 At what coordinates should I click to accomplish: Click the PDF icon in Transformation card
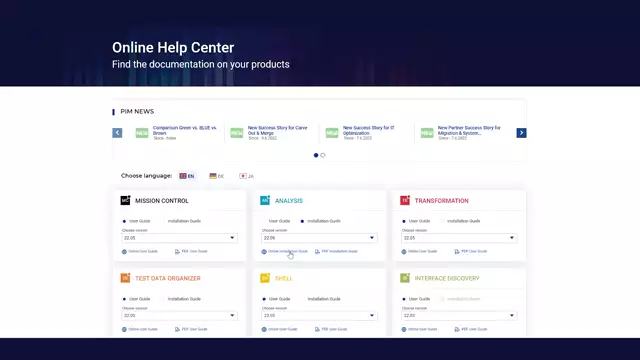(457, 251)
